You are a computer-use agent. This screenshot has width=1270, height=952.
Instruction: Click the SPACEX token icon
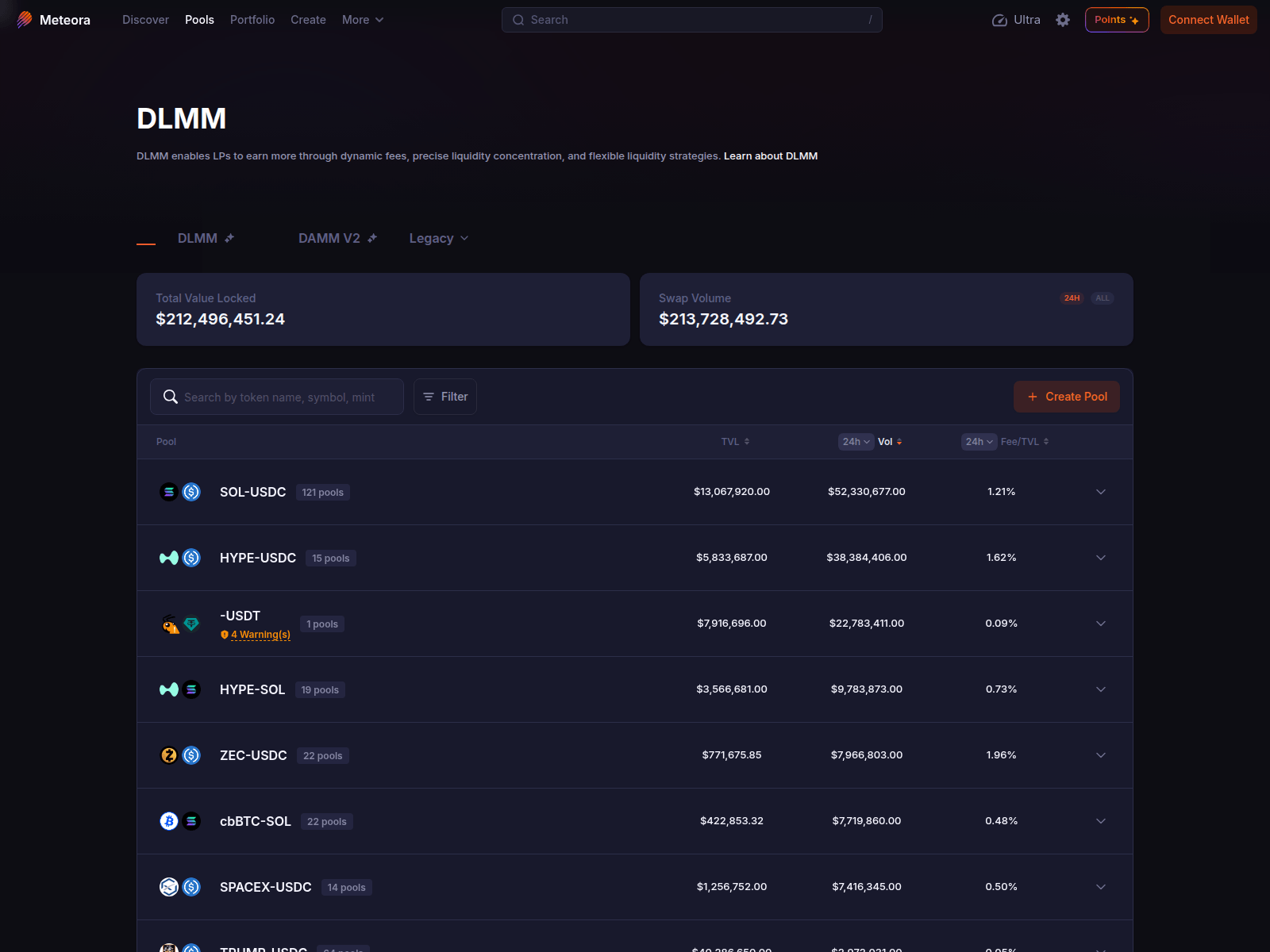(x=169, y=887)
